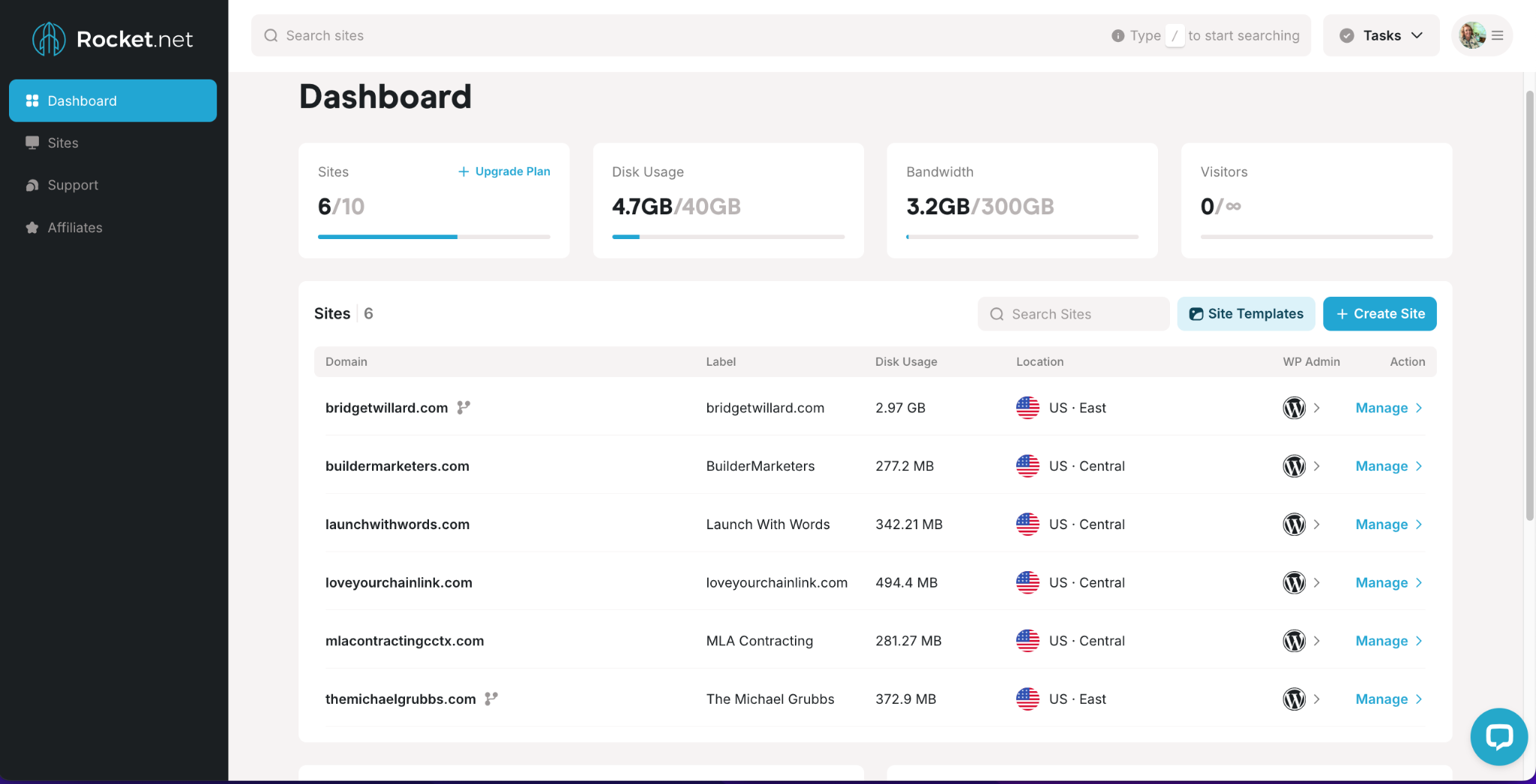Click WP Admin chevron for themichaelgrubbs.com
This screenshot has width=1536, height=784.
pos(1316,699)
